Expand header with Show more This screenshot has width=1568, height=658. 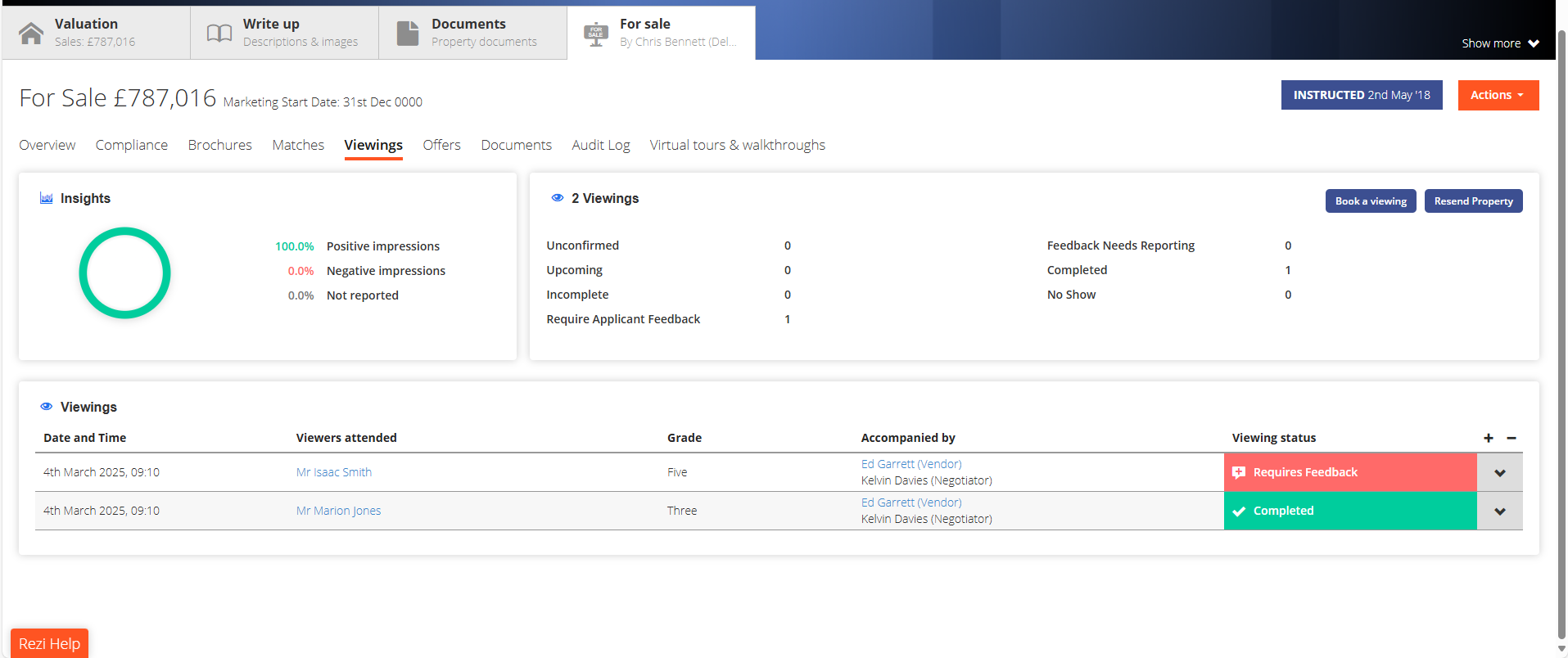tap(1500, 43)
